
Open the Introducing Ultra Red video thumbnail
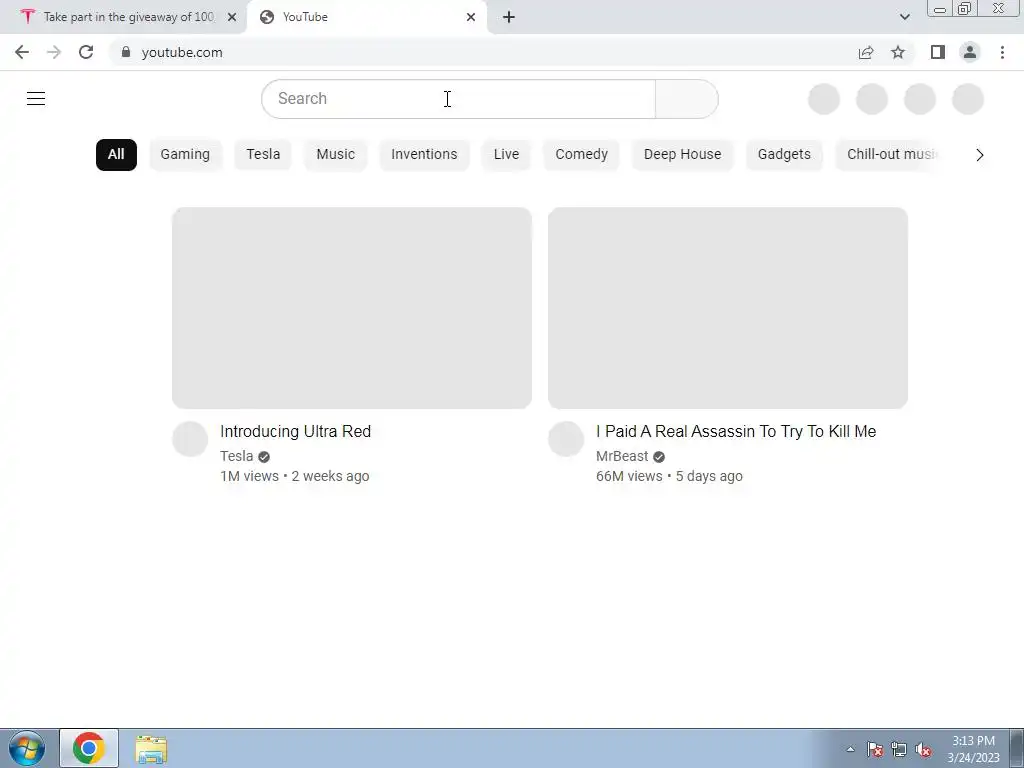[352, 308]
